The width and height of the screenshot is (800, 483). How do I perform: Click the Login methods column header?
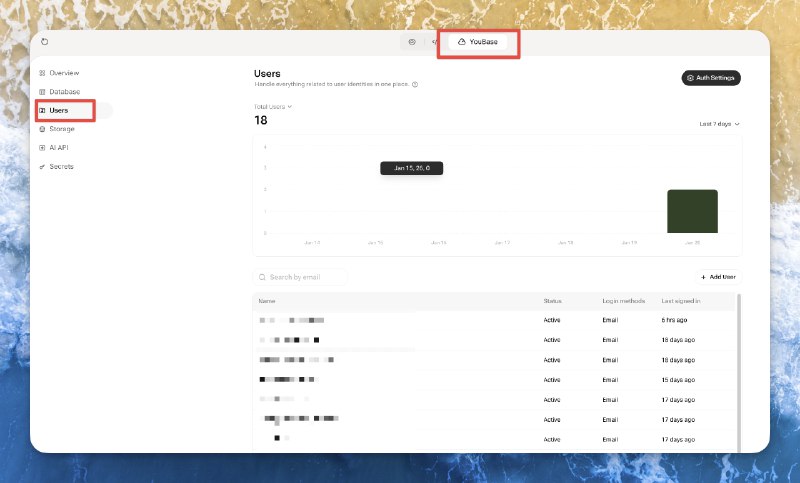point(623,301)
